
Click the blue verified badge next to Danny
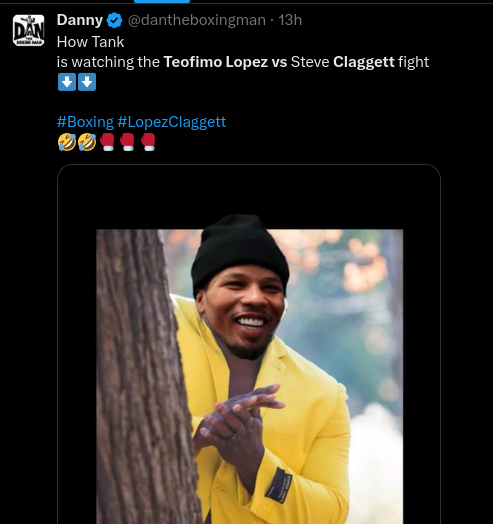114,21
